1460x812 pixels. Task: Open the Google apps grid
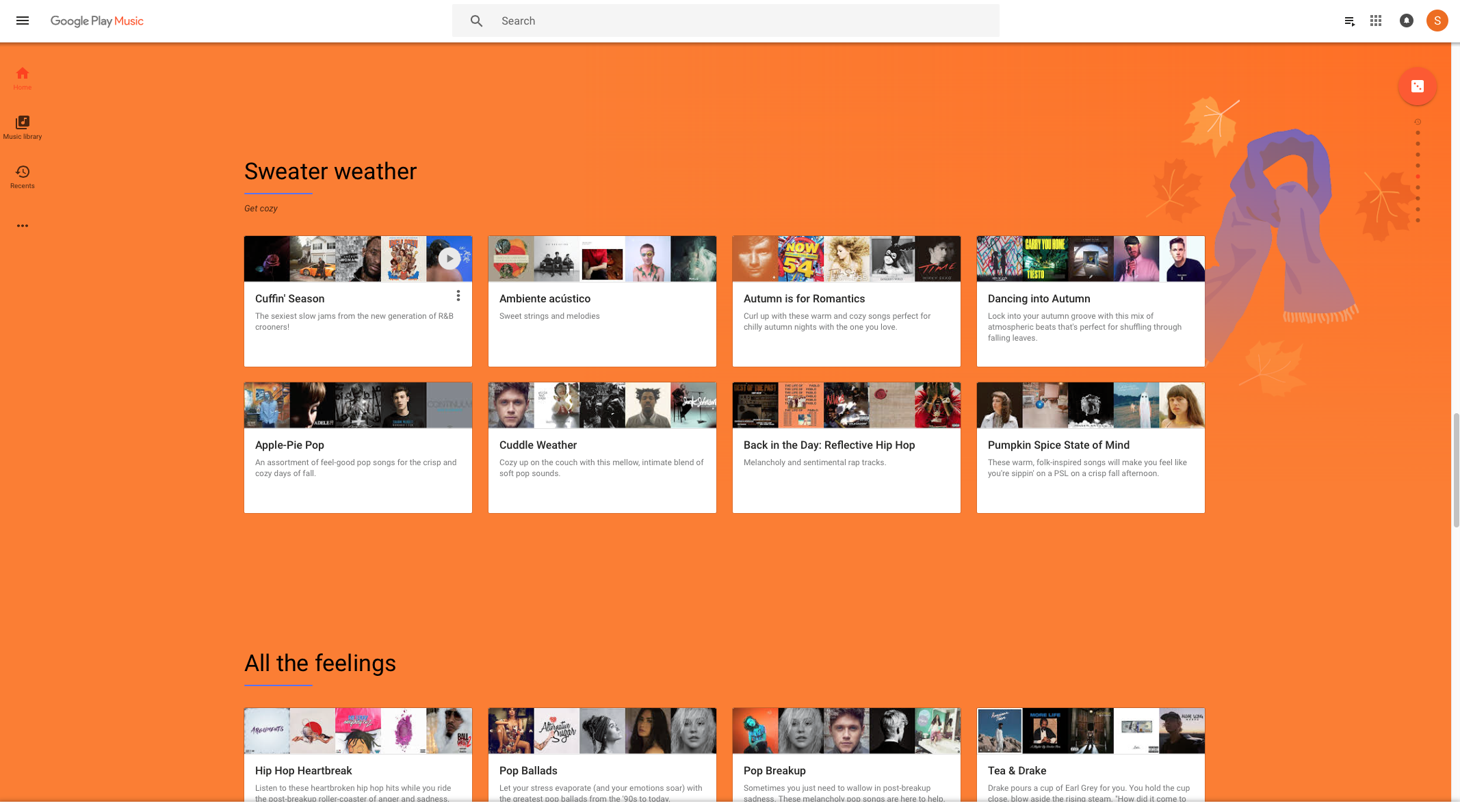1376,21
